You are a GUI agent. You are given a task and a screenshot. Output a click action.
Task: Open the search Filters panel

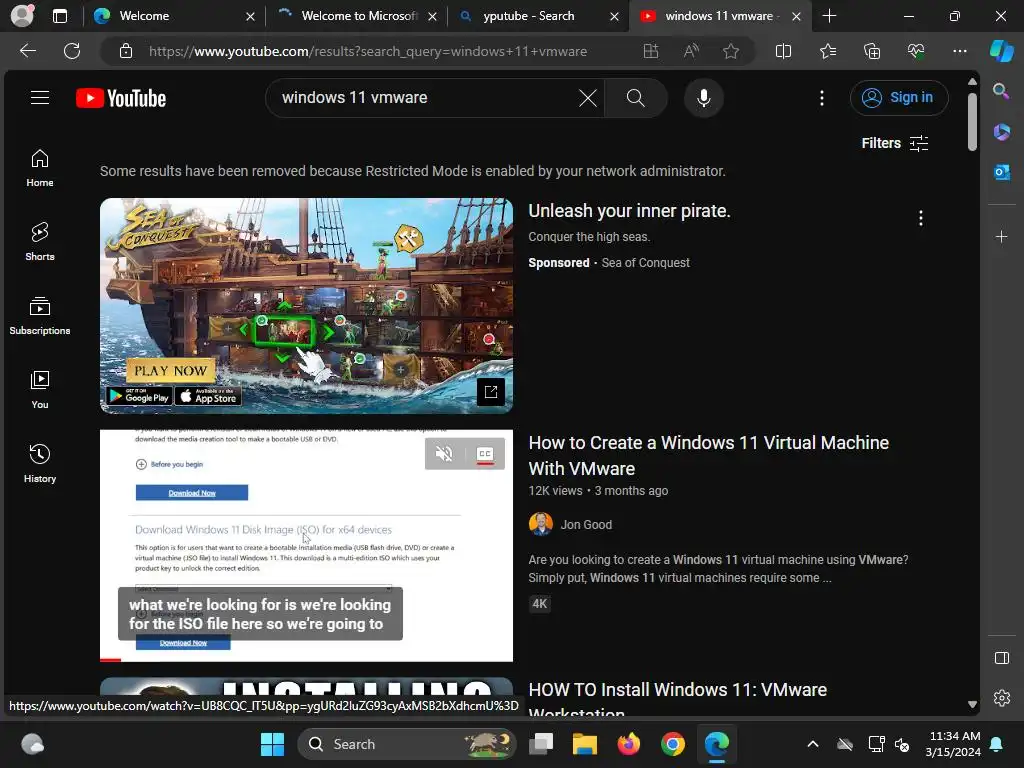click(895, 143)
